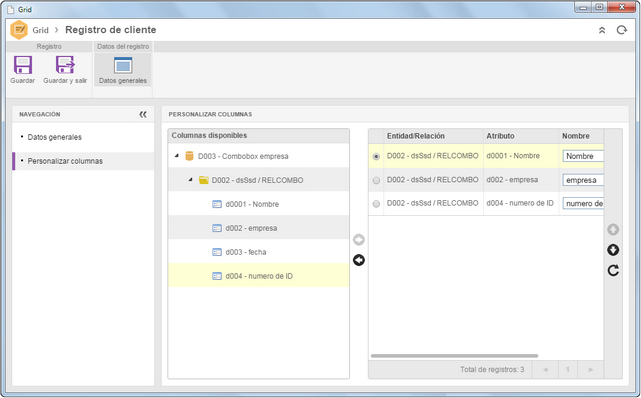
Task: Move selected column up with arrow icon
Action: [x=613, y=230]
